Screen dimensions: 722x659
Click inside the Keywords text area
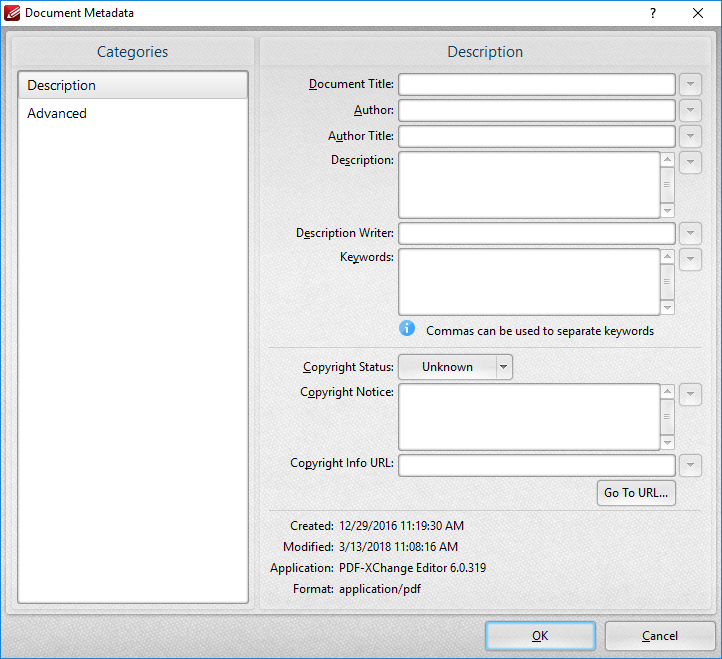[x=529, y=282]
